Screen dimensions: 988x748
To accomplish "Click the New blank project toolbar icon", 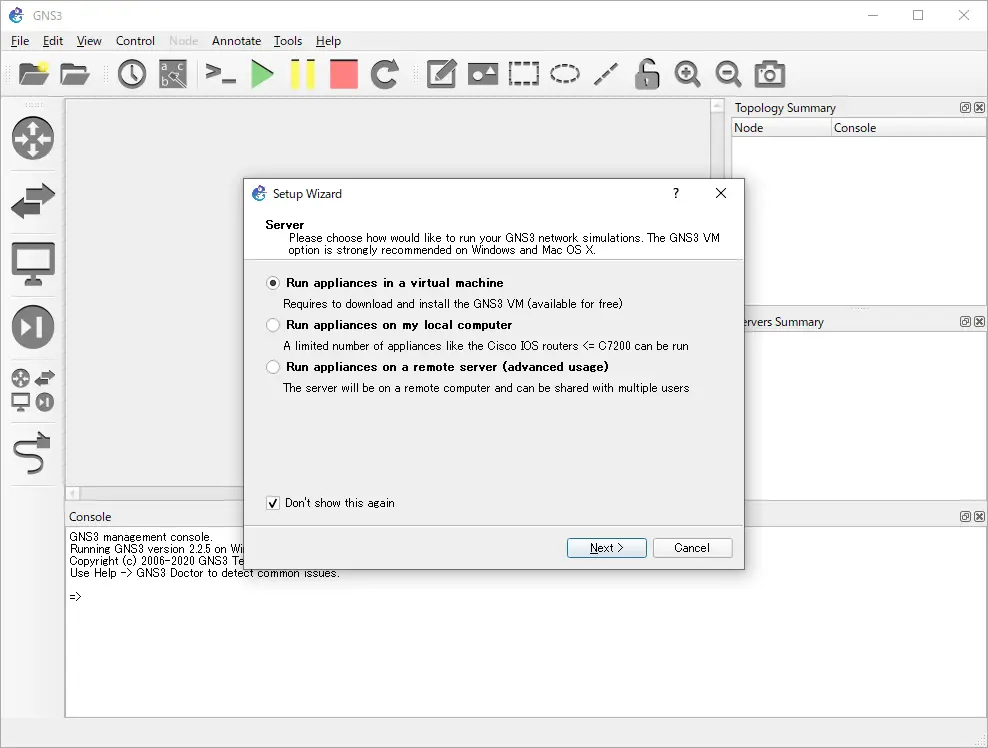I will tap(34, 74).
